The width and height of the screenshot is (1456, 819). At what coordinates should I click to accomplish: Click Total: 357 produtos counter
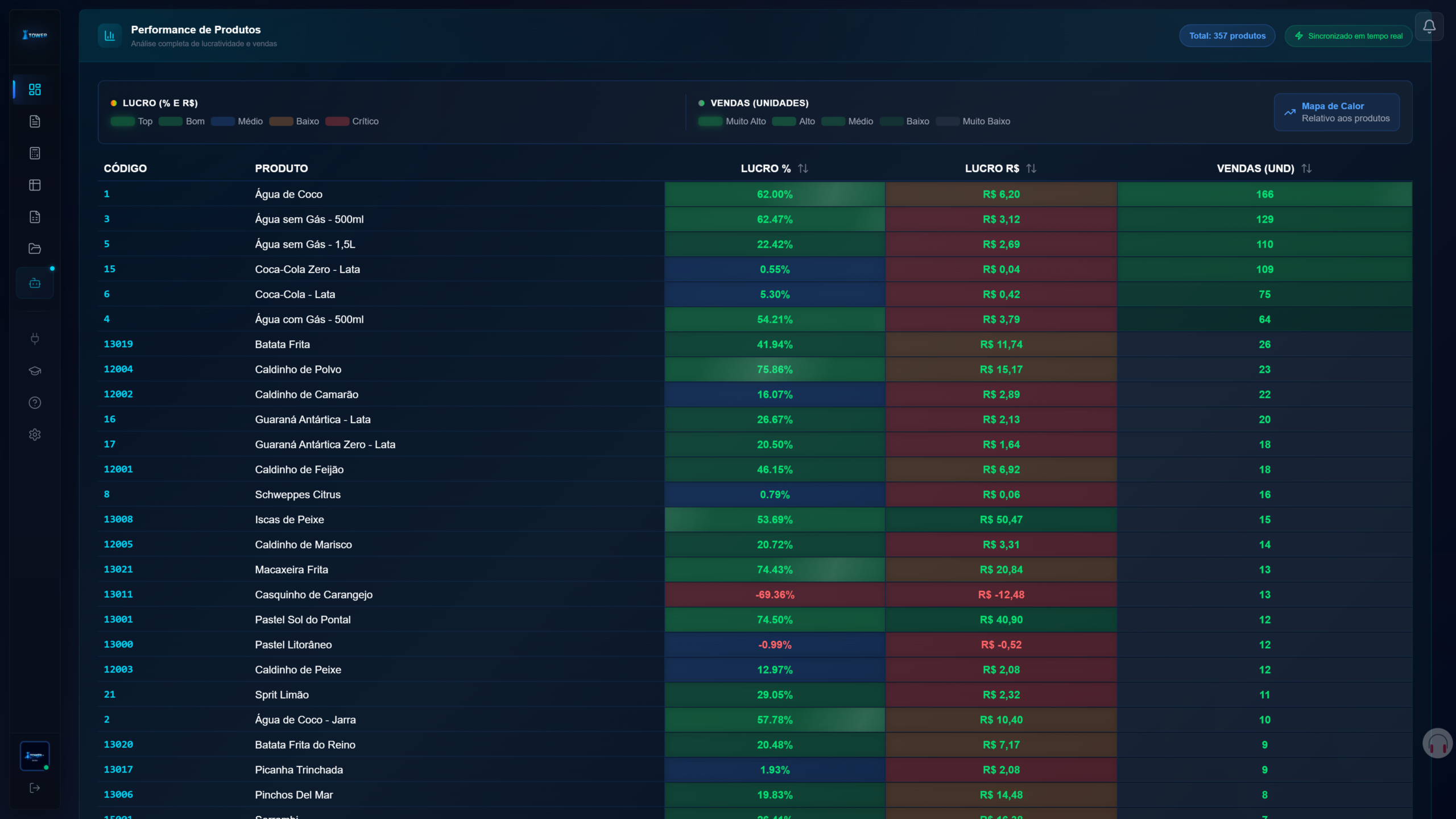pyautogui.click(x=1226, y=35)
